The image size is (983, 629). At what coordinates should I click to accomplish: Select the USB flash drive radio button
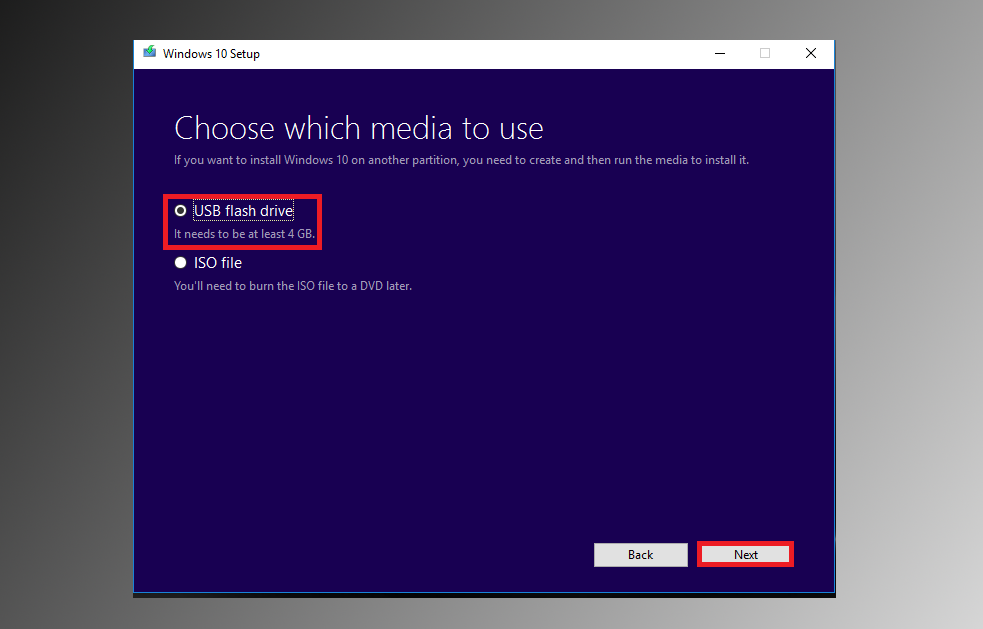pos(181,211)
